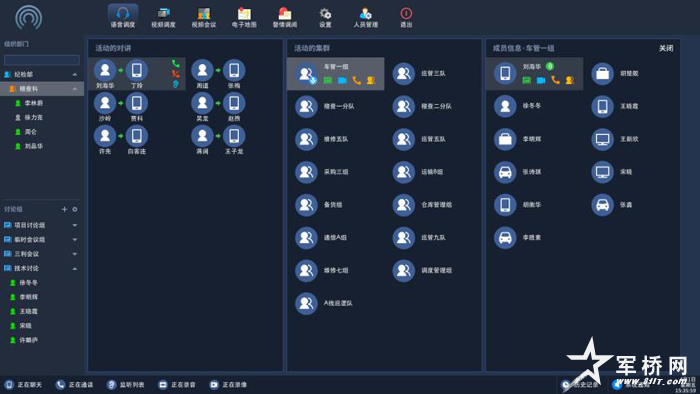Click the department search input field

(42, 60)
